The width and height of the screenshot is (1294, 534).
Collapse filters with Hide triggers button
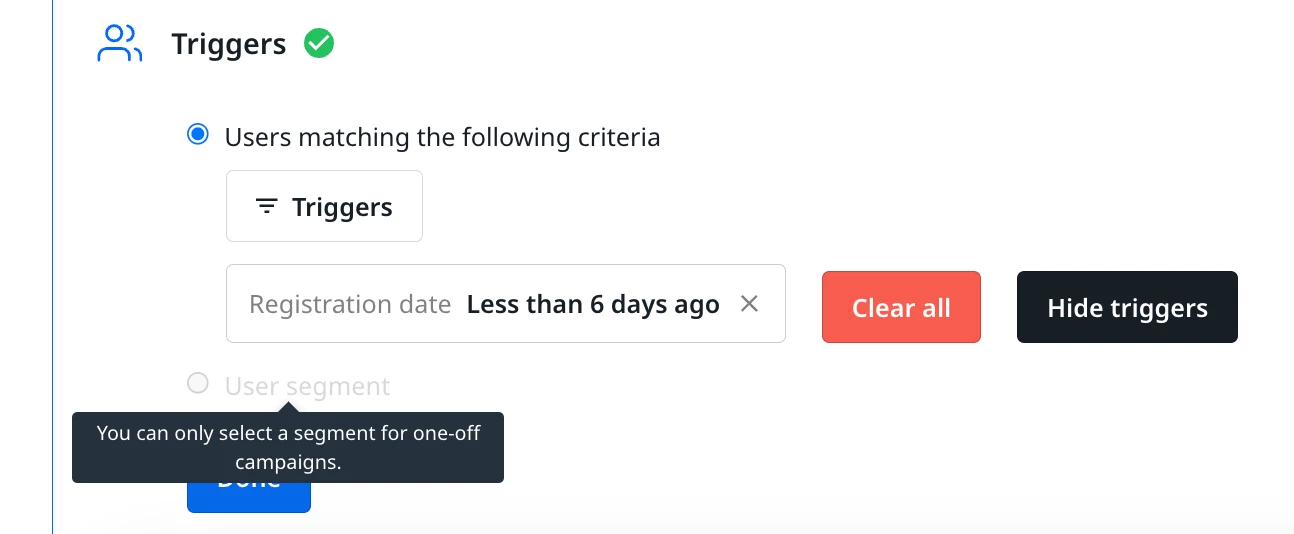coord(1127,307)
